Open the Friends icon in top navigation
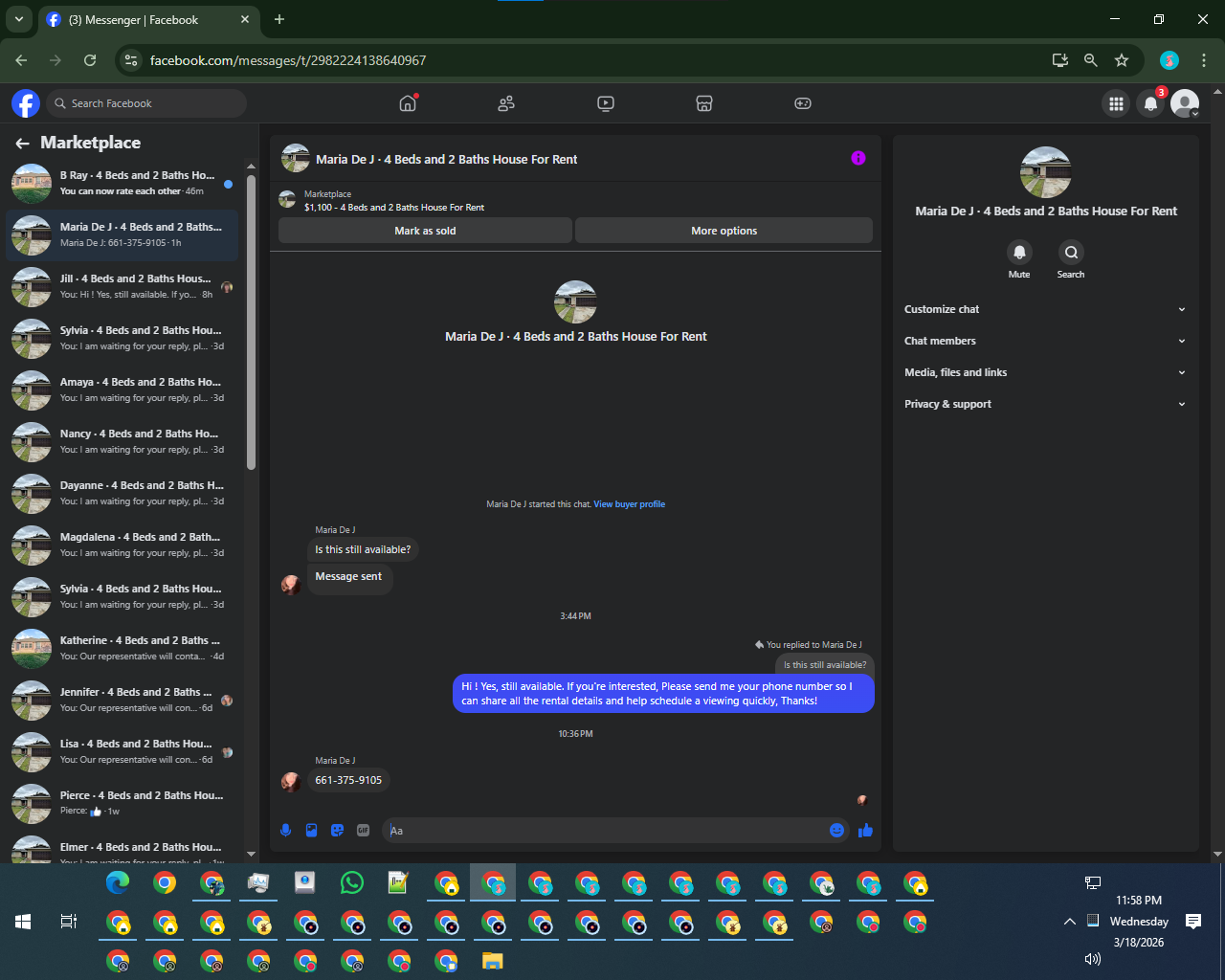 pos(506,103)
